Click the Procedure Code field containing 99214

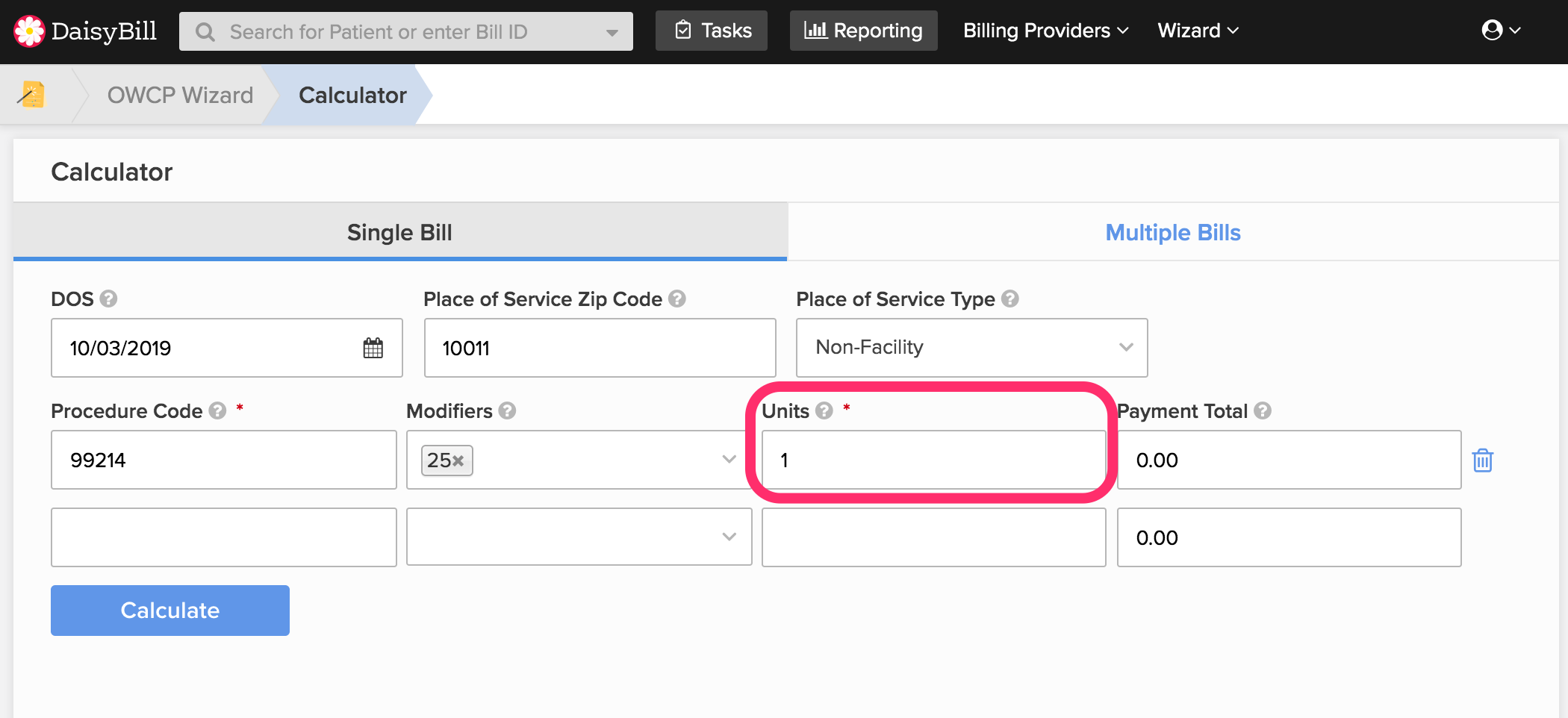point(223,460)
